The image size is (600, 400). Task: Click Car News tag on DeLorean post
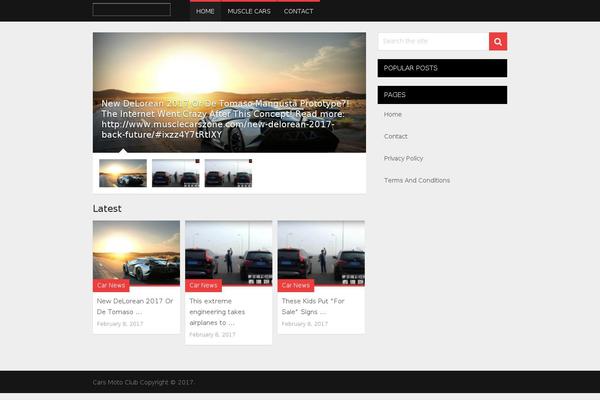(111, 285)
